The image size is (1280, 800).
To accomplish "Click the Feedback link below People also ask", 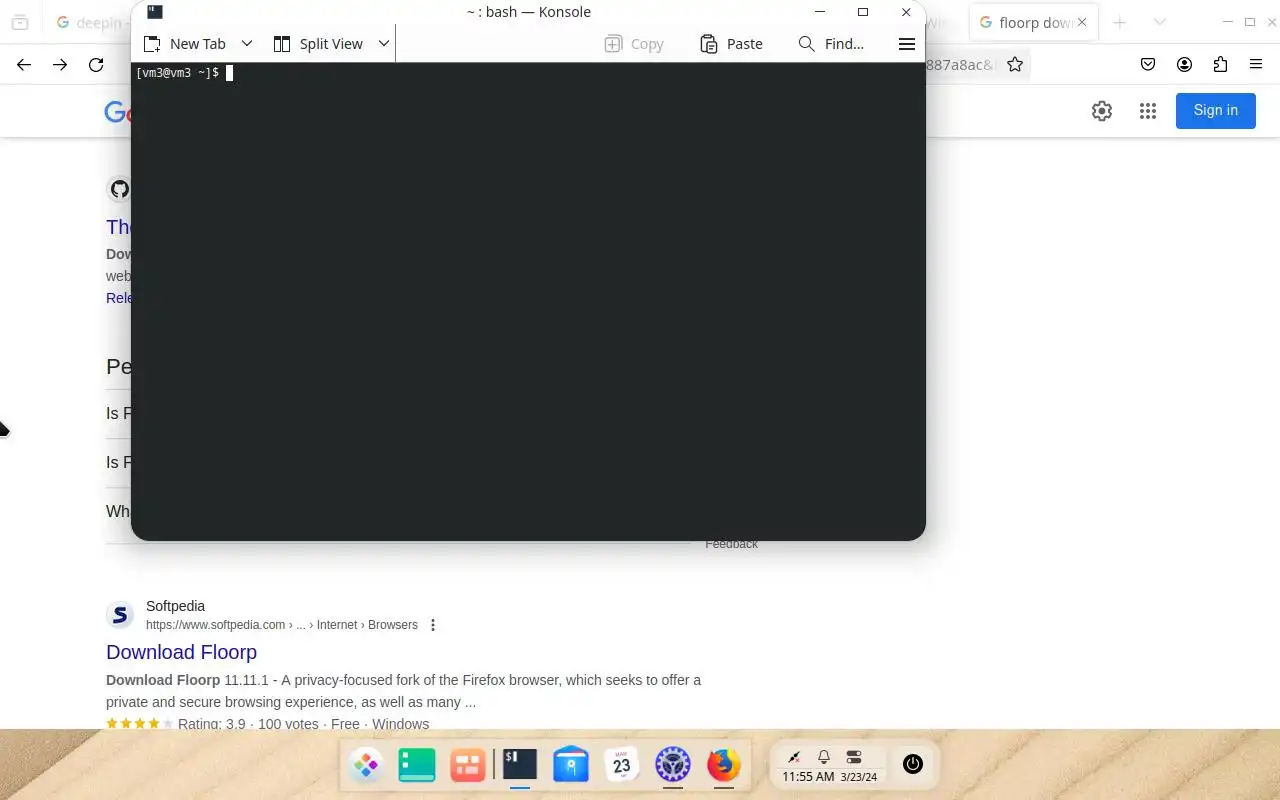I will click(731, 545).
